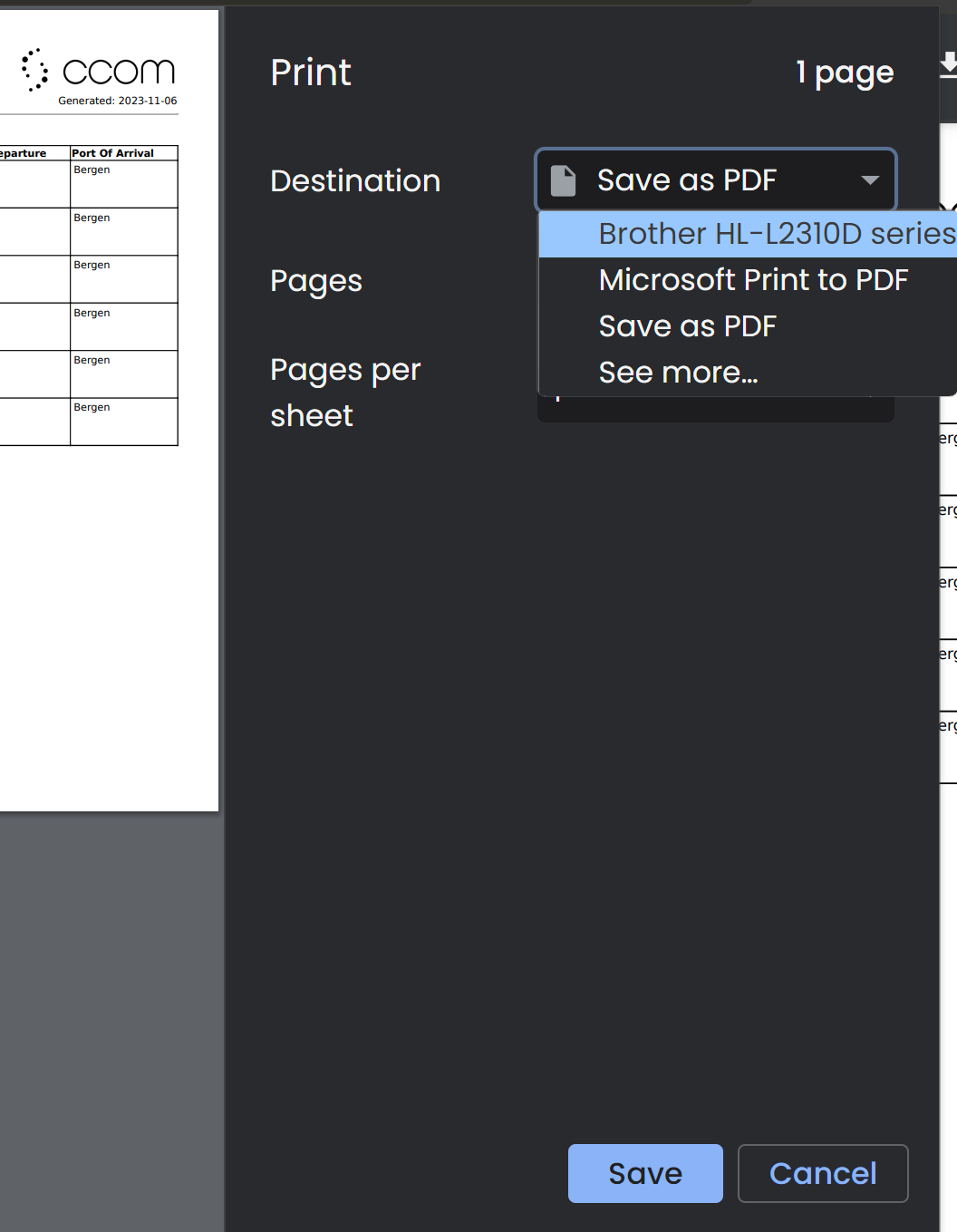Select Save as PDF from the list
Screen dimensions: 957x1232
(748, 326)
